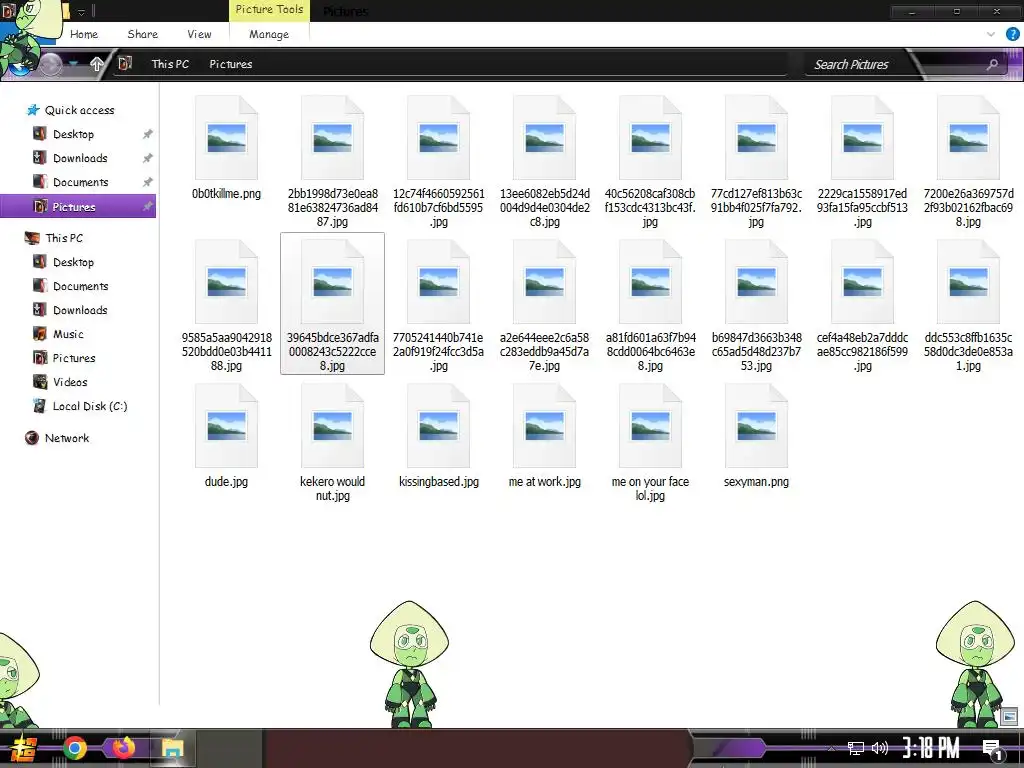The image size is (1024, 768).
Task: Select file starting cef4a48eb2a7dddc
Action: click(x=862, y=304)
